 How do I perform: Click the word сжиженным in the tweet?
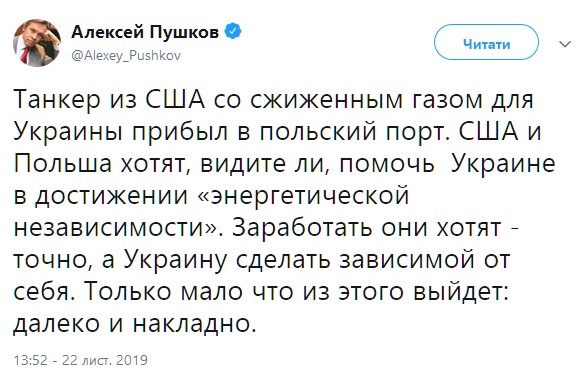[x=326, y=101]
